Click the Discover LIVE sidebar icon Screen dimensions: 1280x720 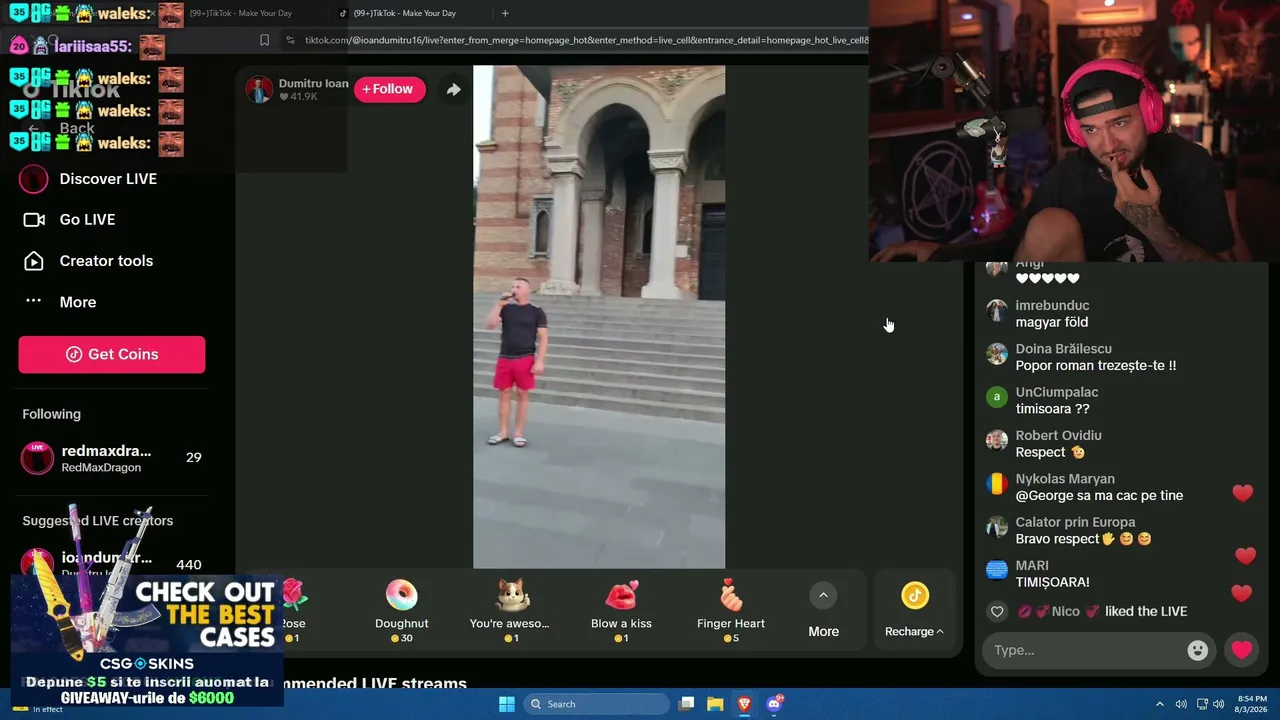[34, 179]
